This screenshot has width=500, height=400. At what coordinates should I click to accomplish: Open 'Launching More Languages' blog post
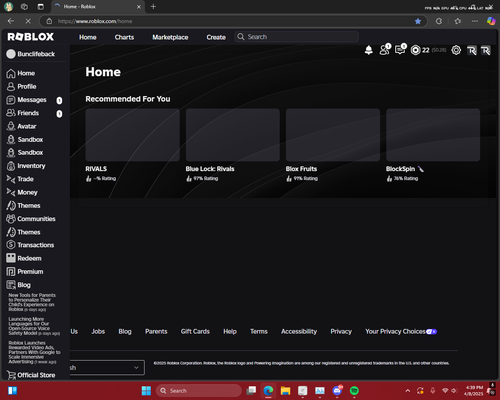(x=34, y=326)
